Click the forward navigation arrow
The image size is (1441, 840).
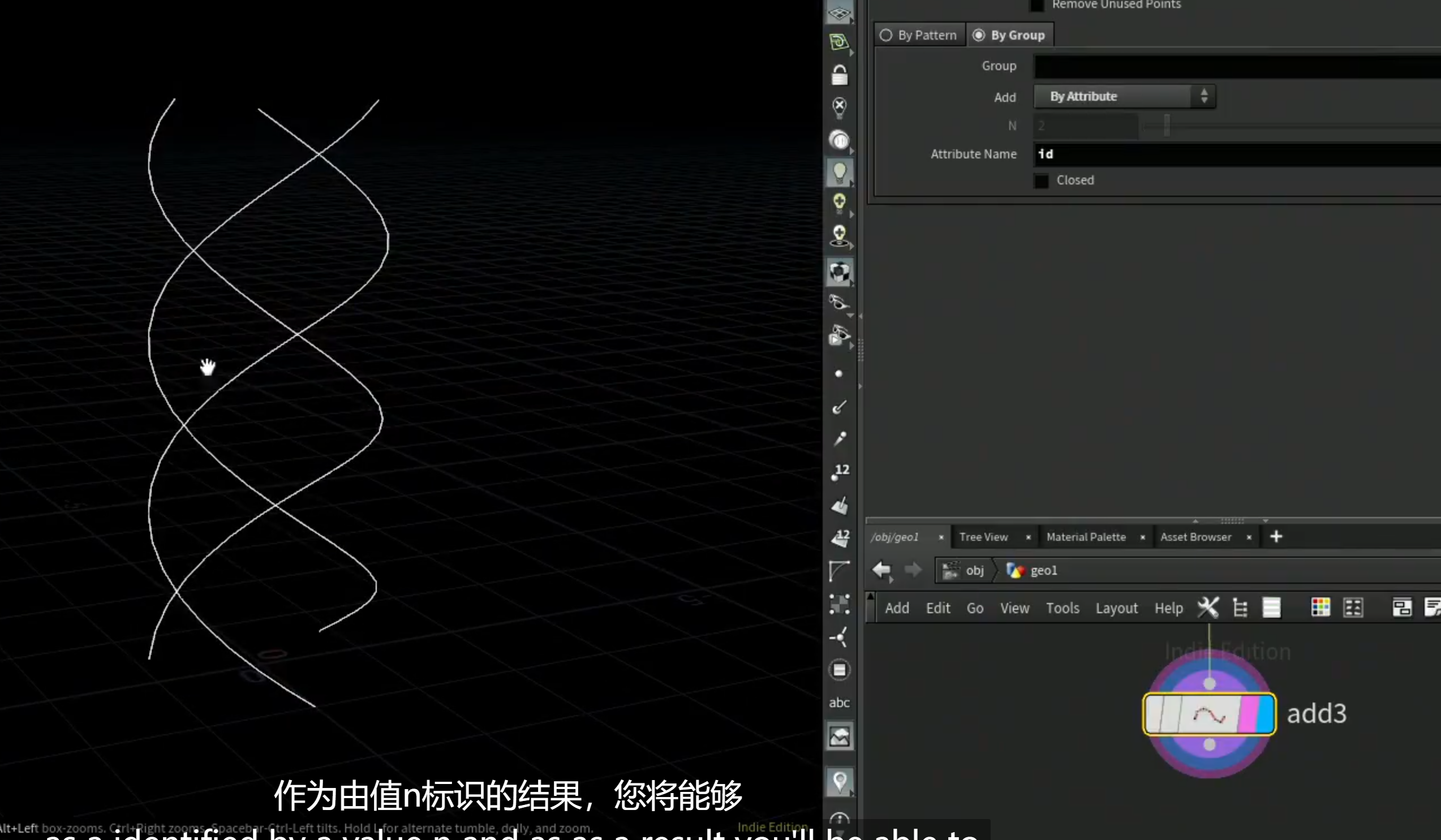[913, 570]
